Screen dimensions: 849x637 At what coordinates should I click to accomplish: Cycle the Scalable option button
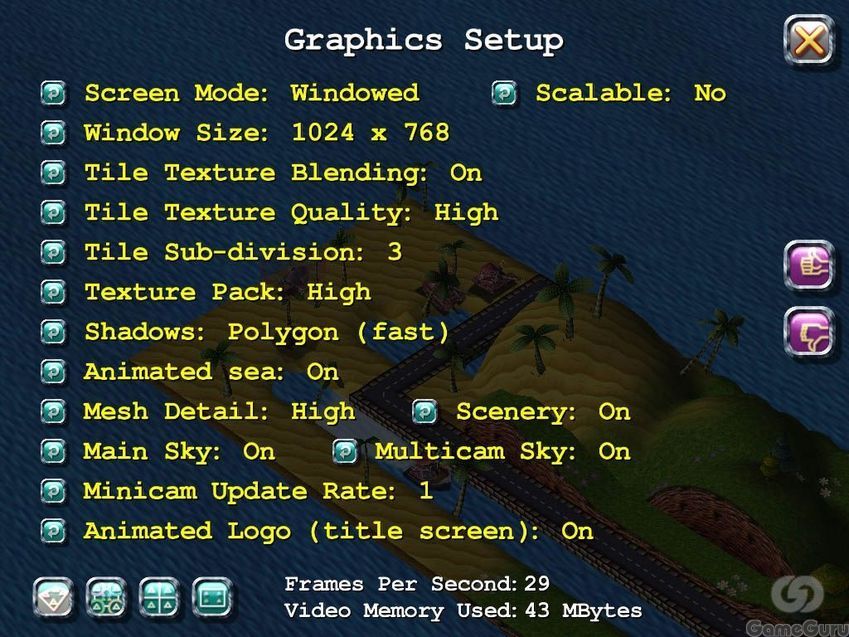(x=504, y=93)
